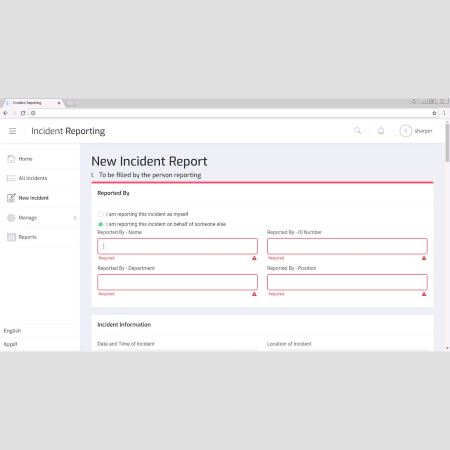
Task: Go to Home in sidebar
Action: 40,159
